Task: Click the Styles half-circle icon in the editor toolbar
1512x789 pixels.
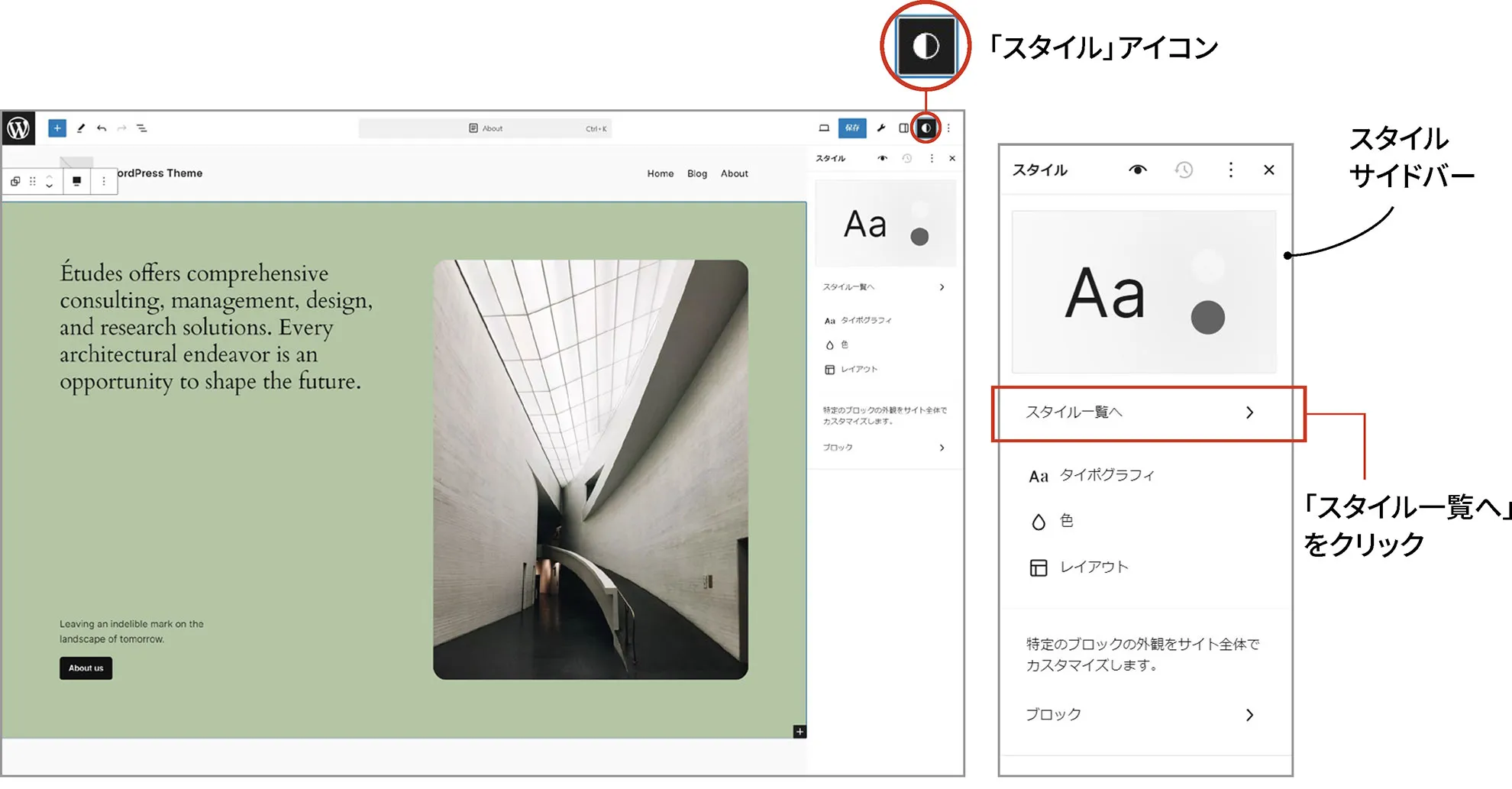Action: (x=926, y=128)
